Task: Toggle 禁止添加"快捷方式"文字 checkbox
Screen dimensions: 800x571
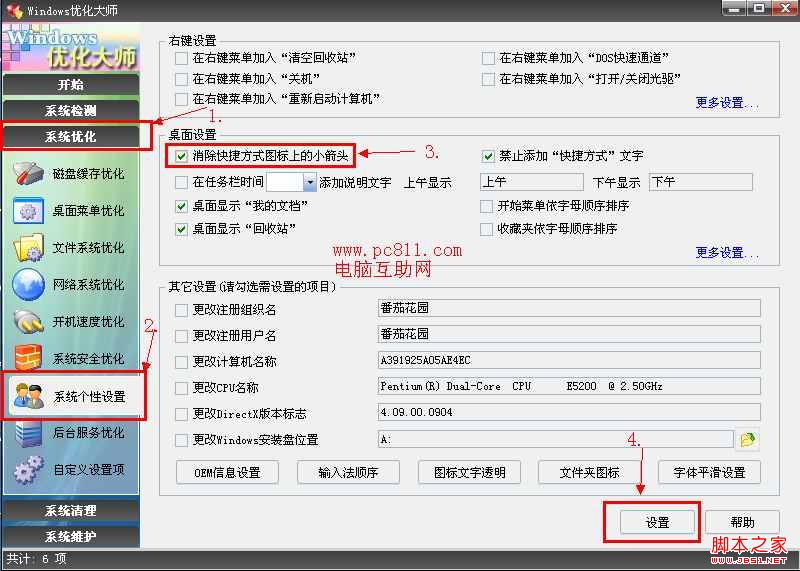Action: tap(488, 156)
